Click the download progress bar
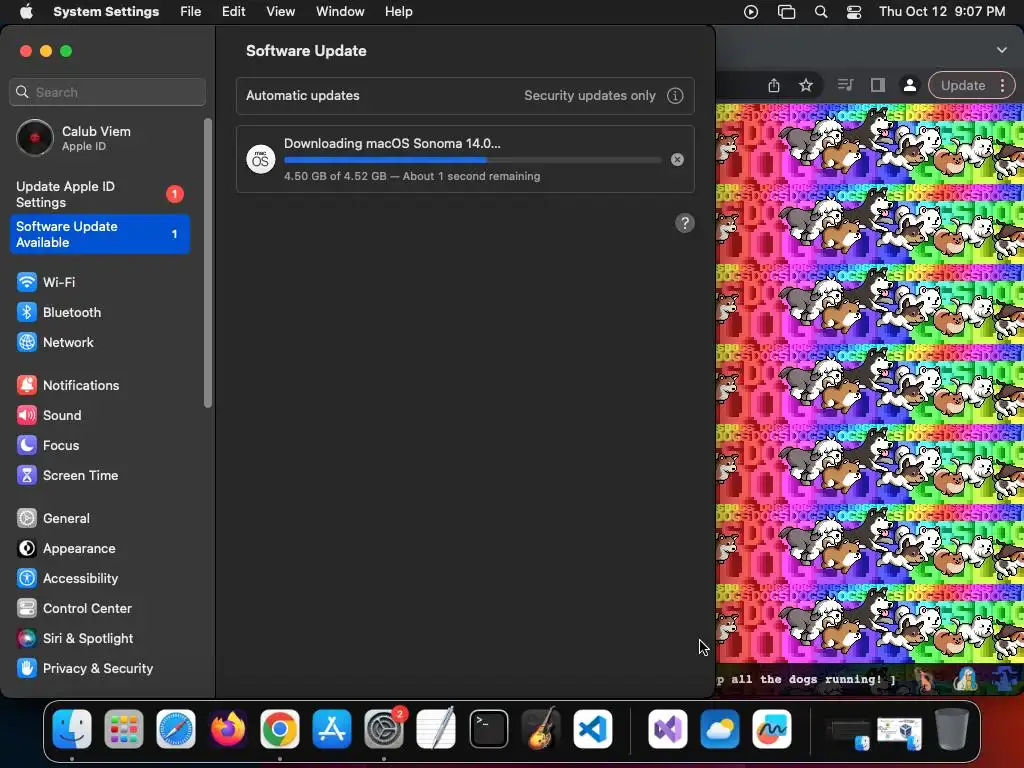Image resolution: width=1024 pixels, height=768 pixels. (472, 160)
